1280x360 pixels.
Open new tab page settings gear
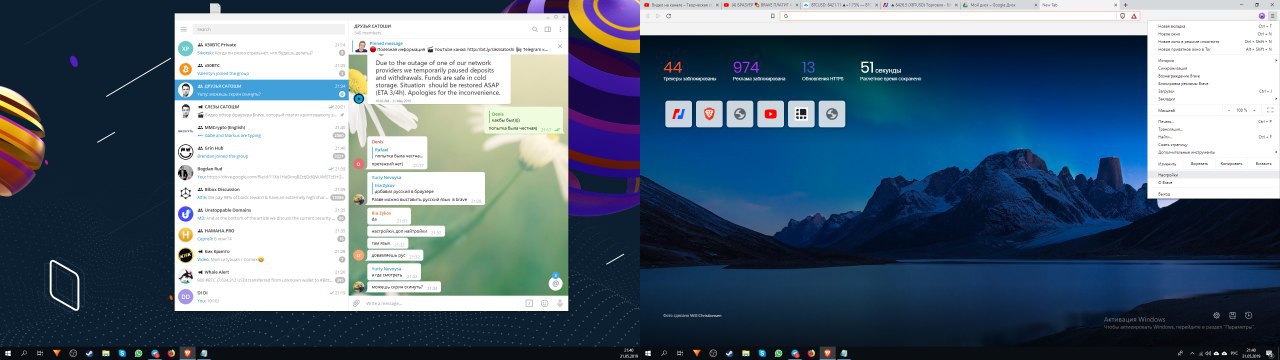point(1217,315)
